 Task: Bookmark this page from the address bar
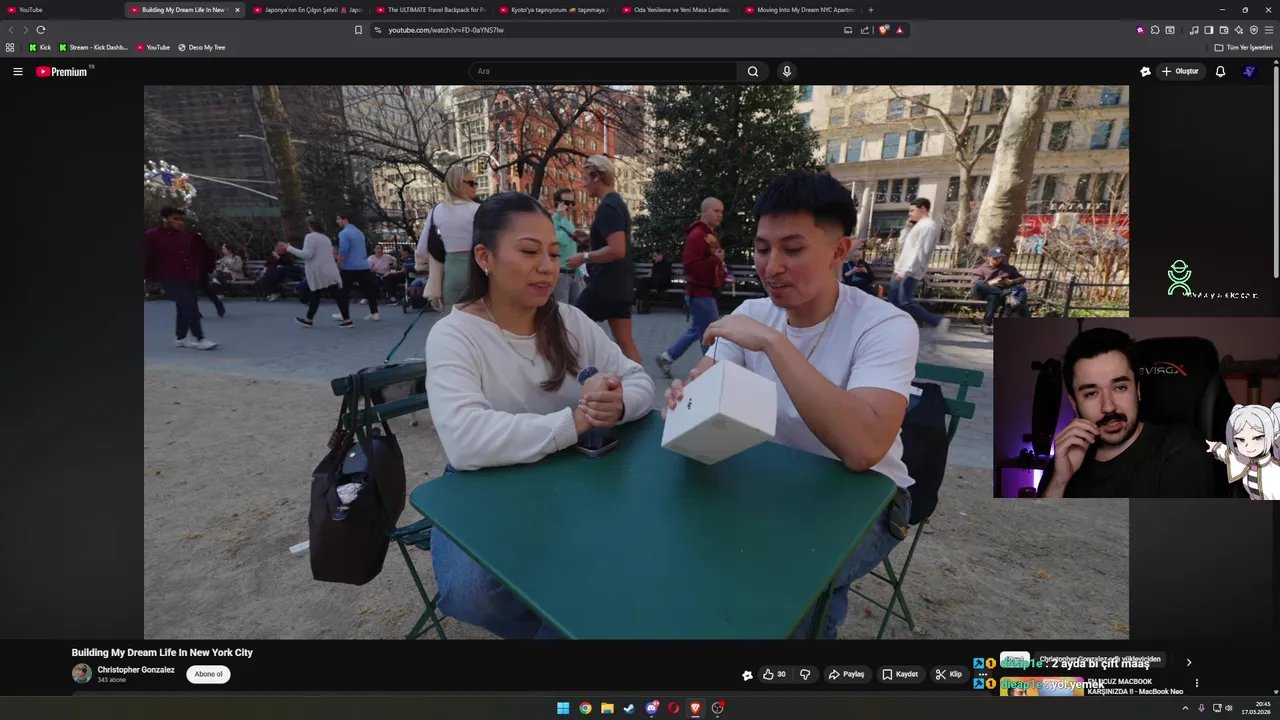coord(358,30)
